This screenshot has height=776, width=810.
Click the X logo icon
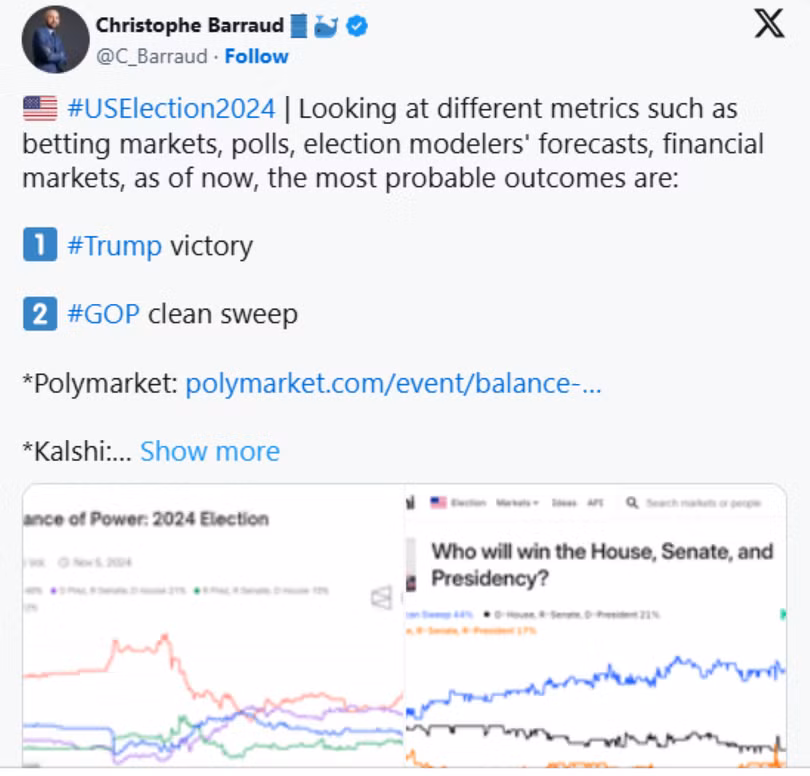pos(769,24)
